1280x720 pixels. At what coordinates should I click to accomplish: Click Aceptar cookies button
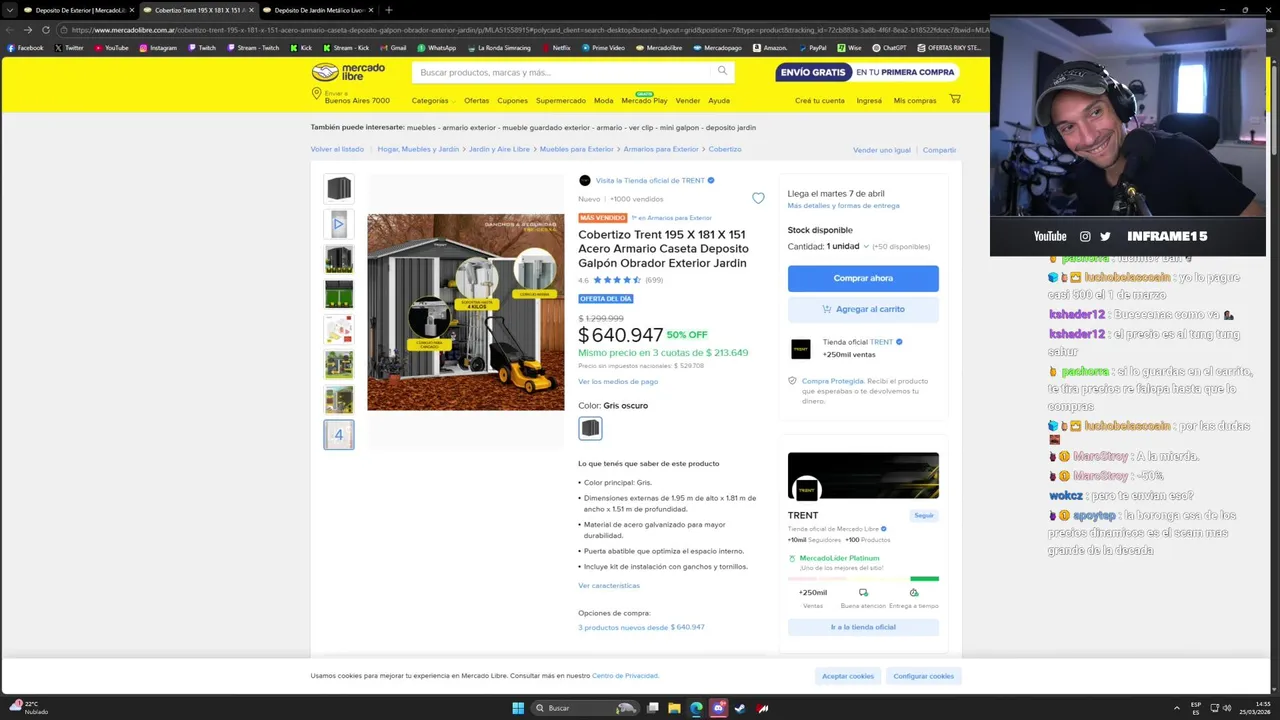tap(847, 676)
